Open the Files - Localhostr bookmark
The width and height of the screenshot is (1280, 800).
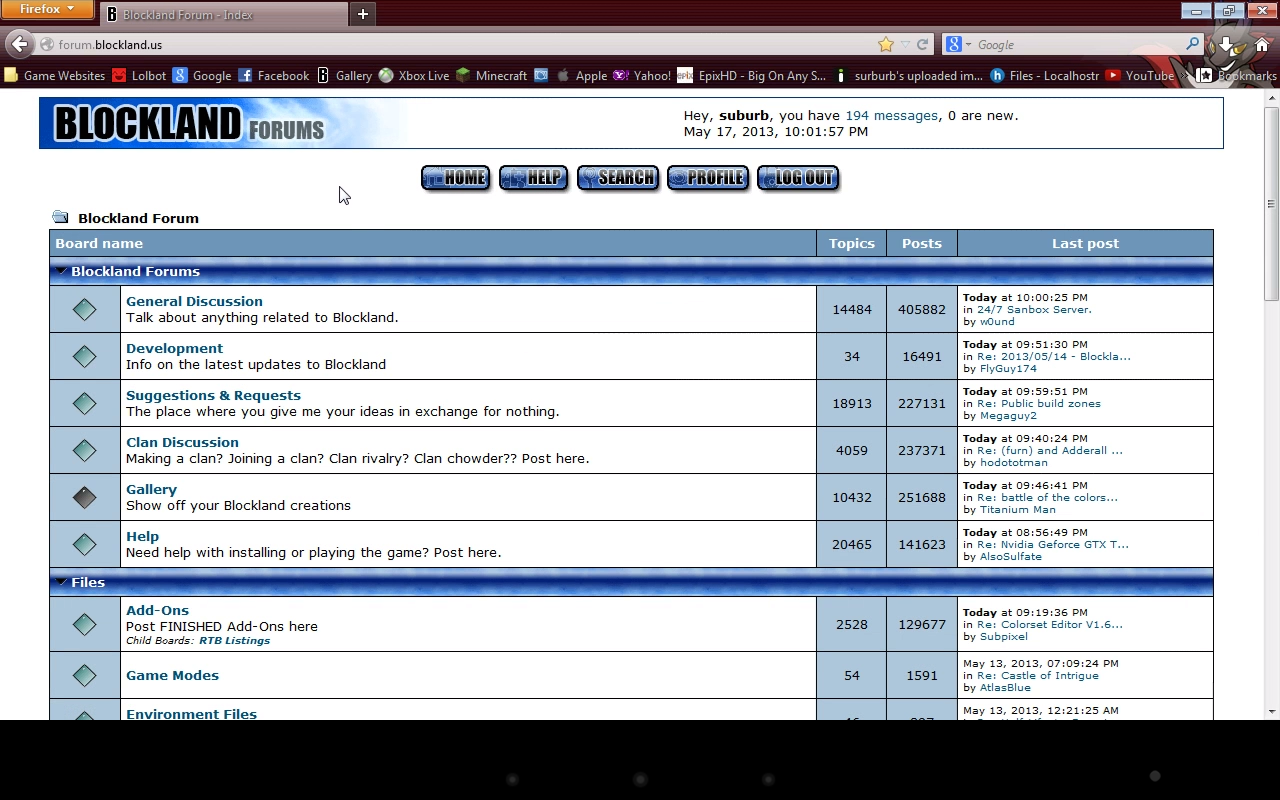click(1045, 75)
